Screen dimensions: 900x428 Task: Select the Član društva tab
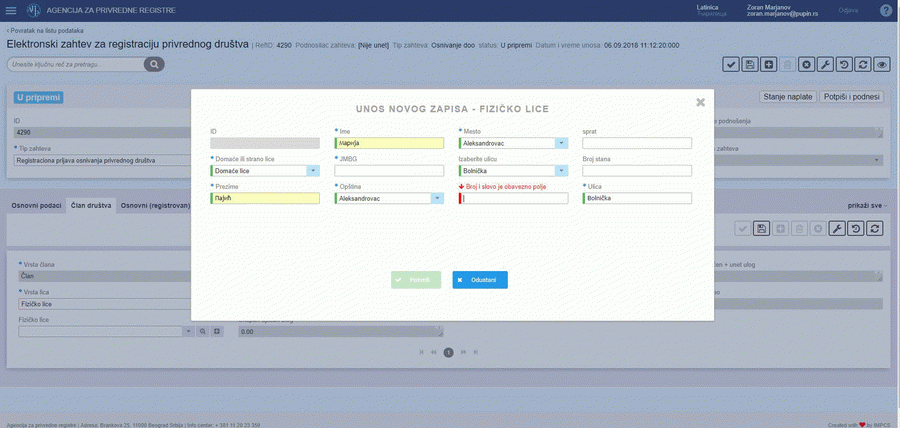[x=91, y=205]
